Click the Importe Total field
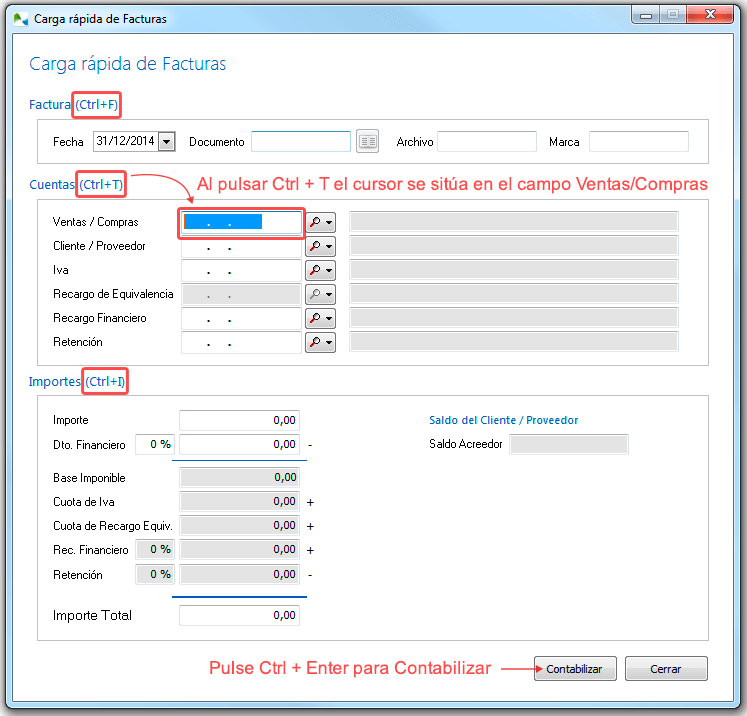747x716 pixels. [239, 616]
